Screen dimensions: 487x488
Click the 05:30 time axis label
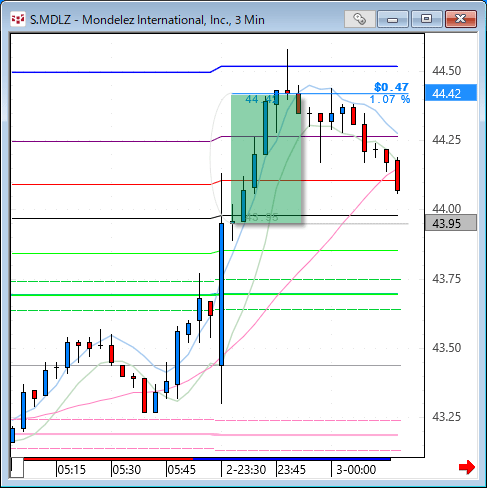127,470
